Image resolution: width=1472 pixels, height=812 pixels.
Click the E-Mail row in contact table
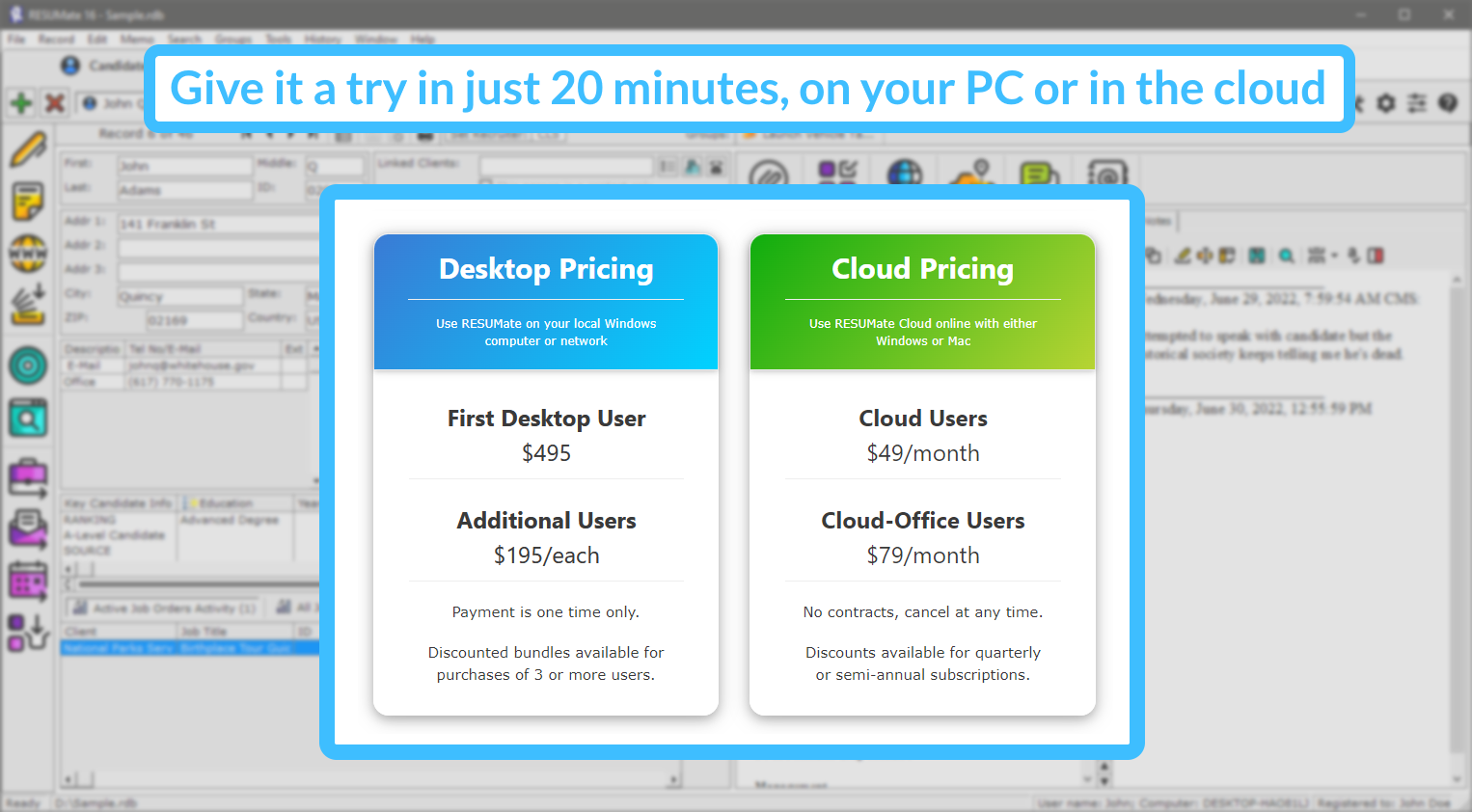pyautogui.click(x=184, y=365)
